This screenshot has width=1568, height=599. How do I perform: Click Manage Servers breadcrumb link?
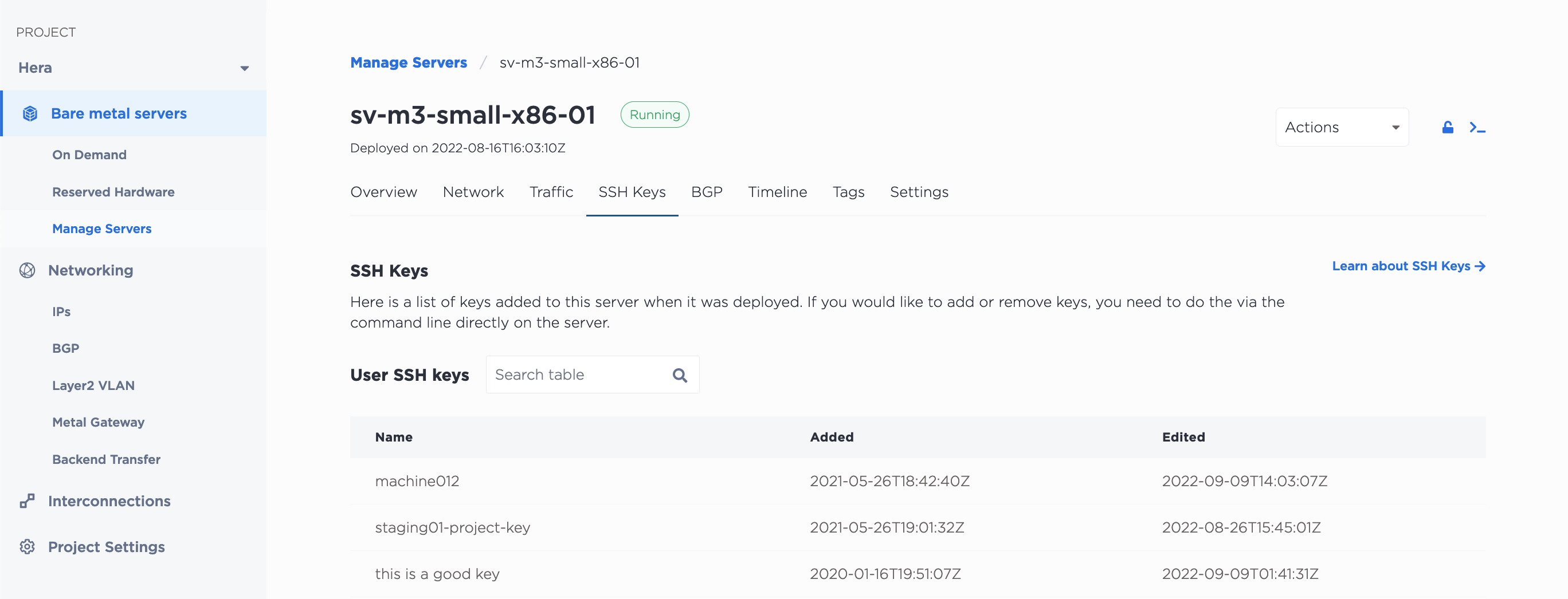coord(409,62)
